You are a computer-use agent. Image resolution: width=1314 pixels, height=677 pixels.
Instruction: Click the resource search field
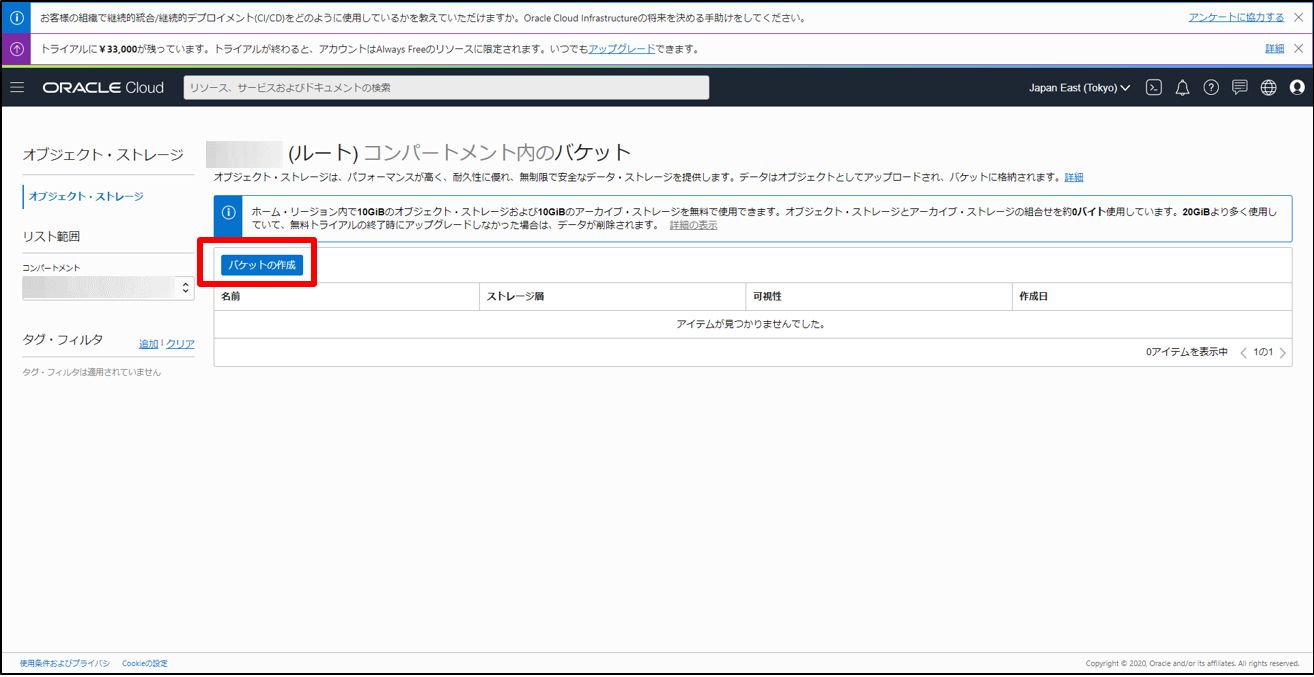click(x=443, y=86)
